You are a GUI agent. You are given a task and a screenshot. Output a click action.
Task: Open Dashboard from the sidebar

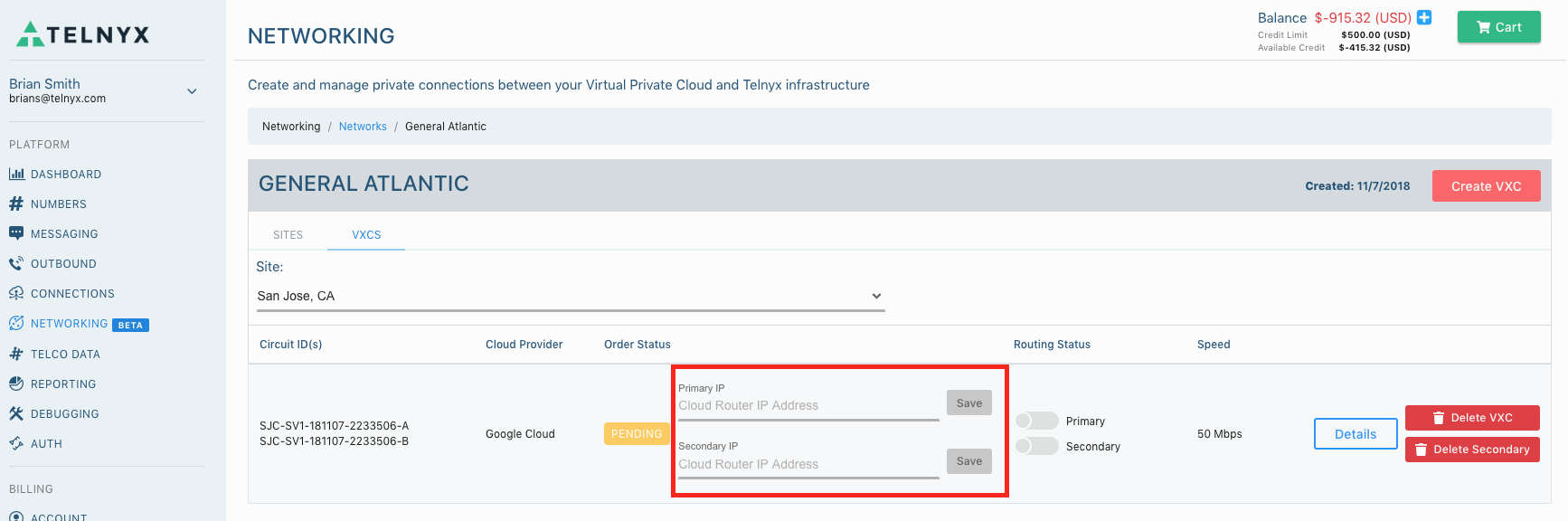[66, 174]
